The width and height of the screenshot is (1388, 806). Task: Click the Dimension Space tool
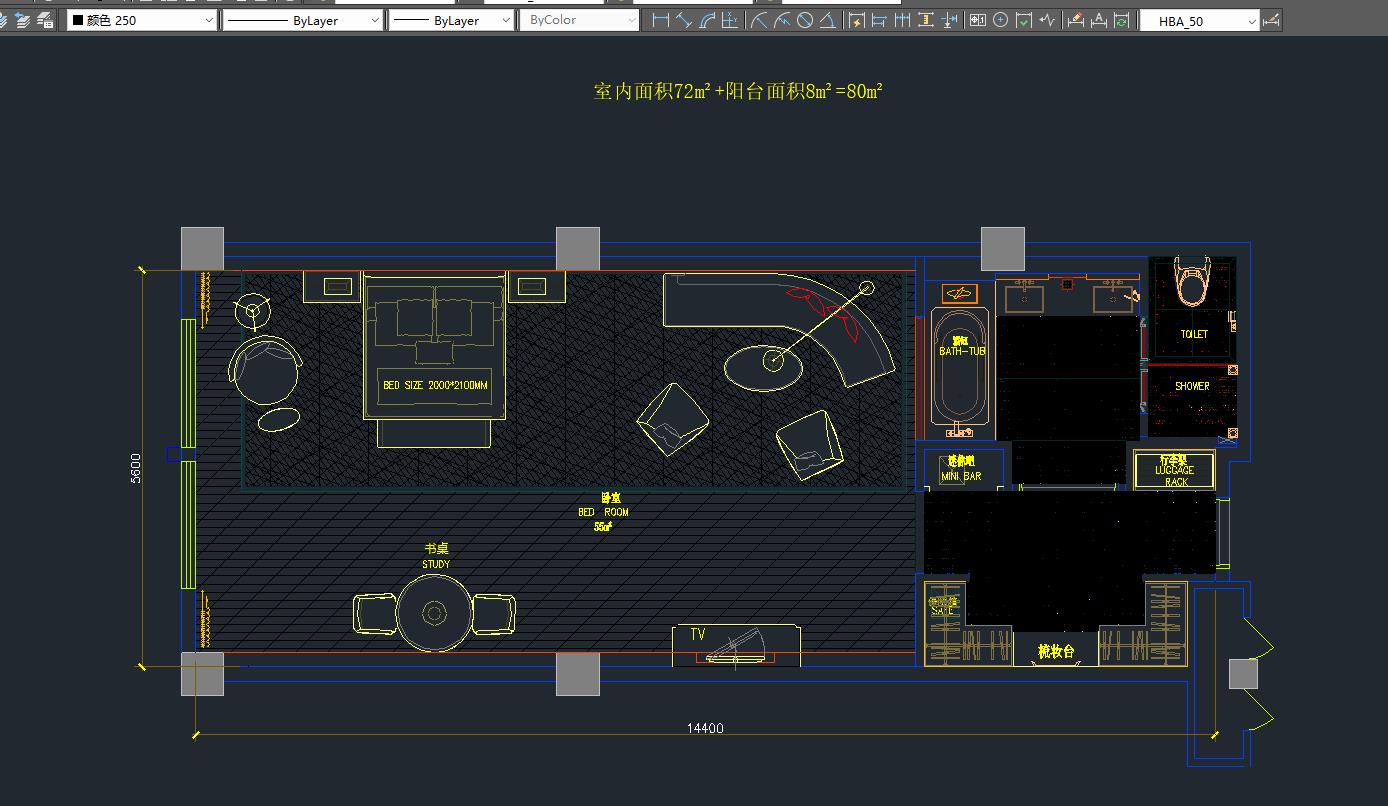(x=924, y=20)
